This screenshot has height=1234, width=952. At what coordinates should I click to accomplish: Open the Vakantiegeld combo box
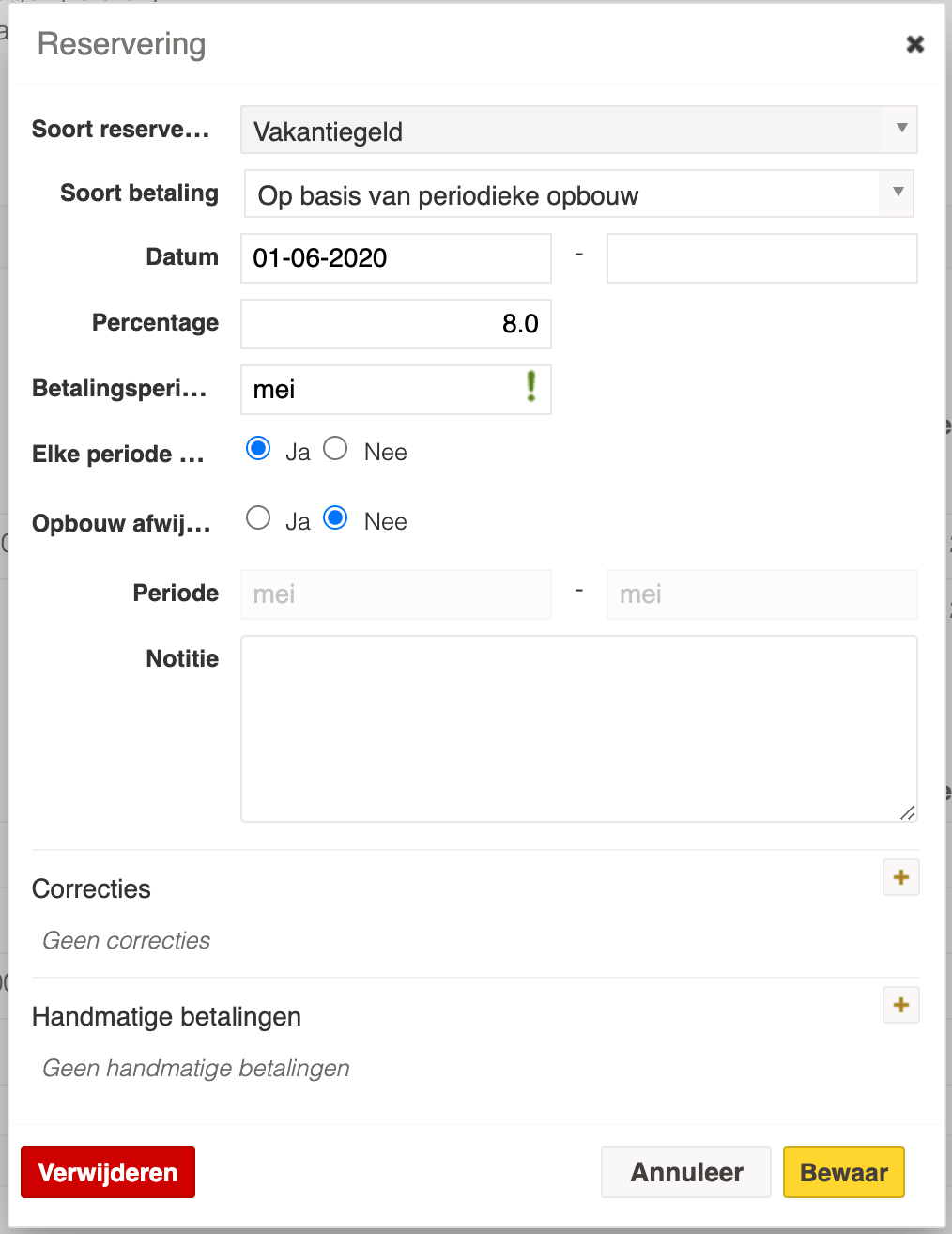pos(579,130)
